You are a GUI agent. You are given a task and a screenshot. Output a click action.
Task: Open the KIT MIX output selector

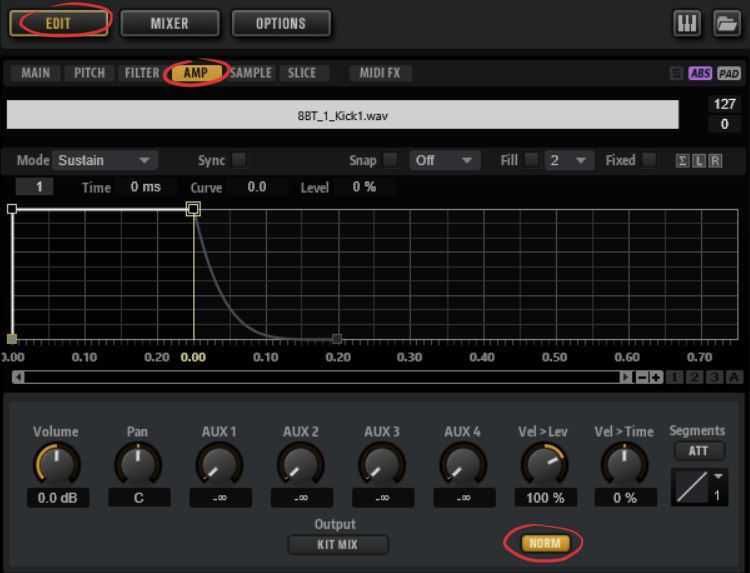click(337, 544)
